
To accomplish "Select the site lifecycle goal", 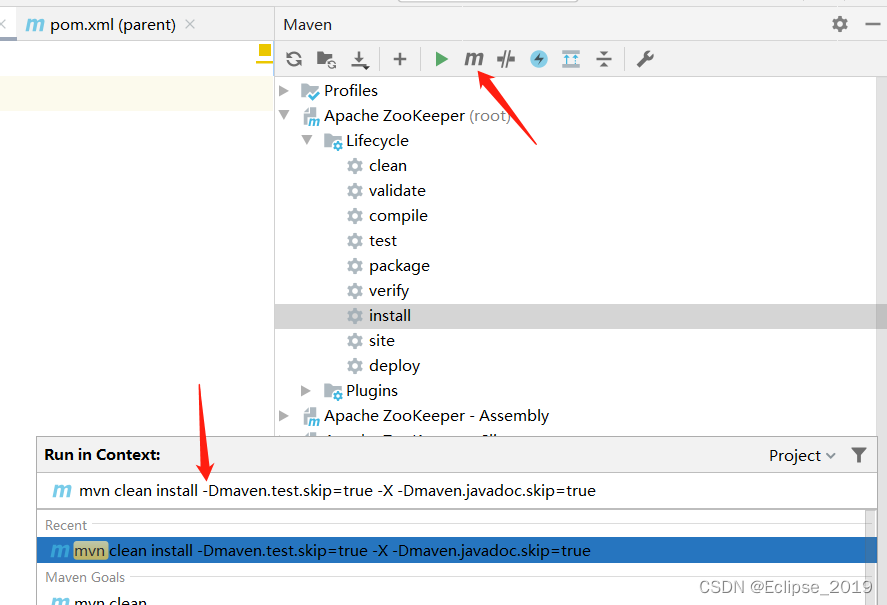I will 382,341.
